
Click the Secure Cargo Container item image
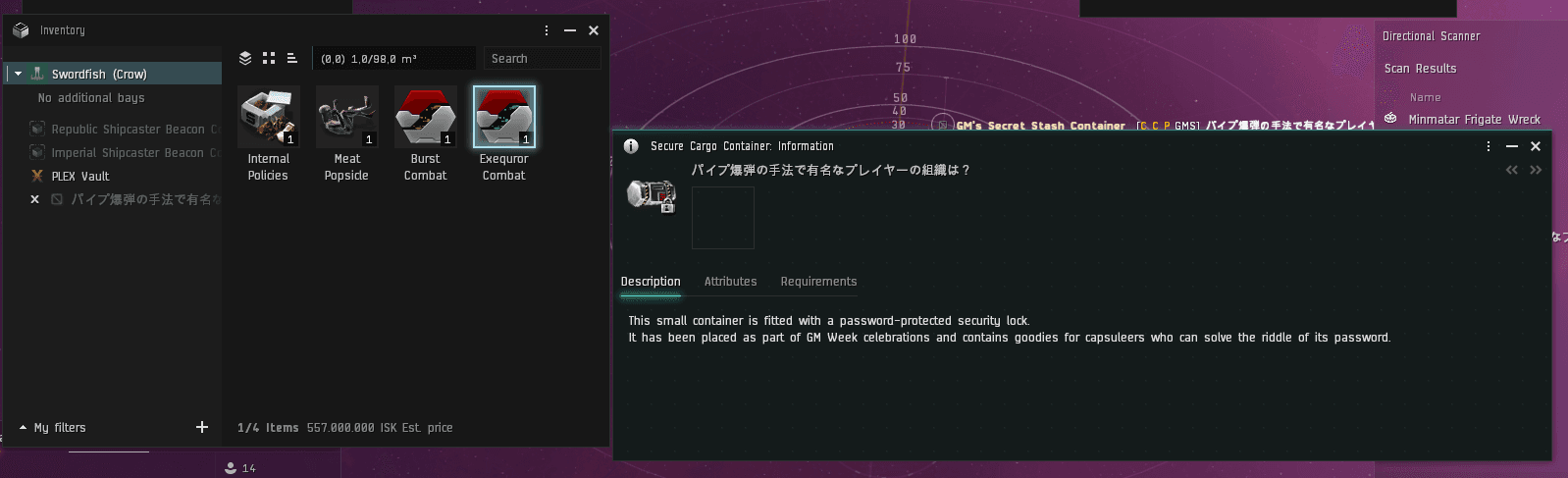[x=652, y=195]
